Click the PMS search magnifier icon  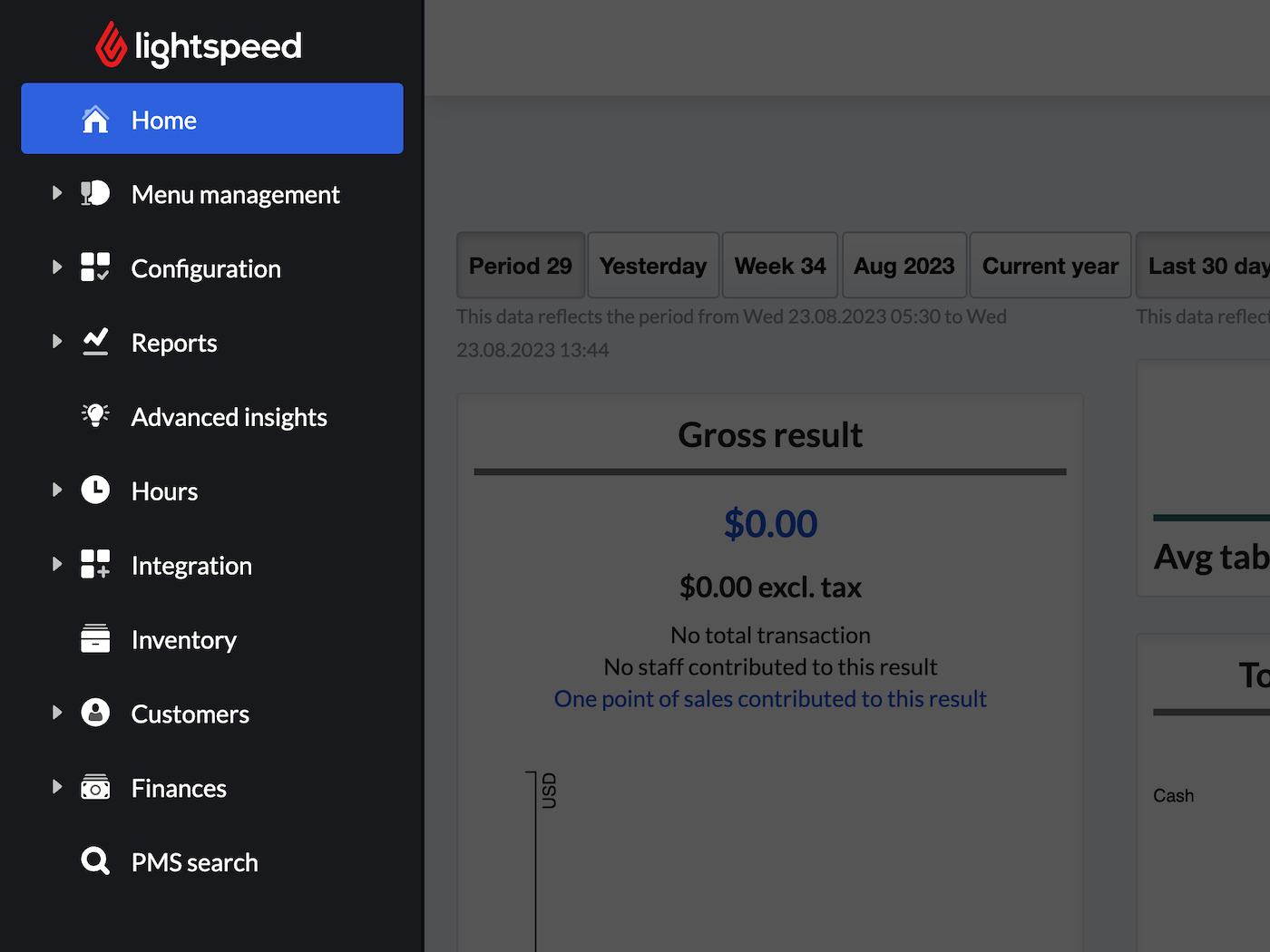pyautogui.click(x=95, y=860)
